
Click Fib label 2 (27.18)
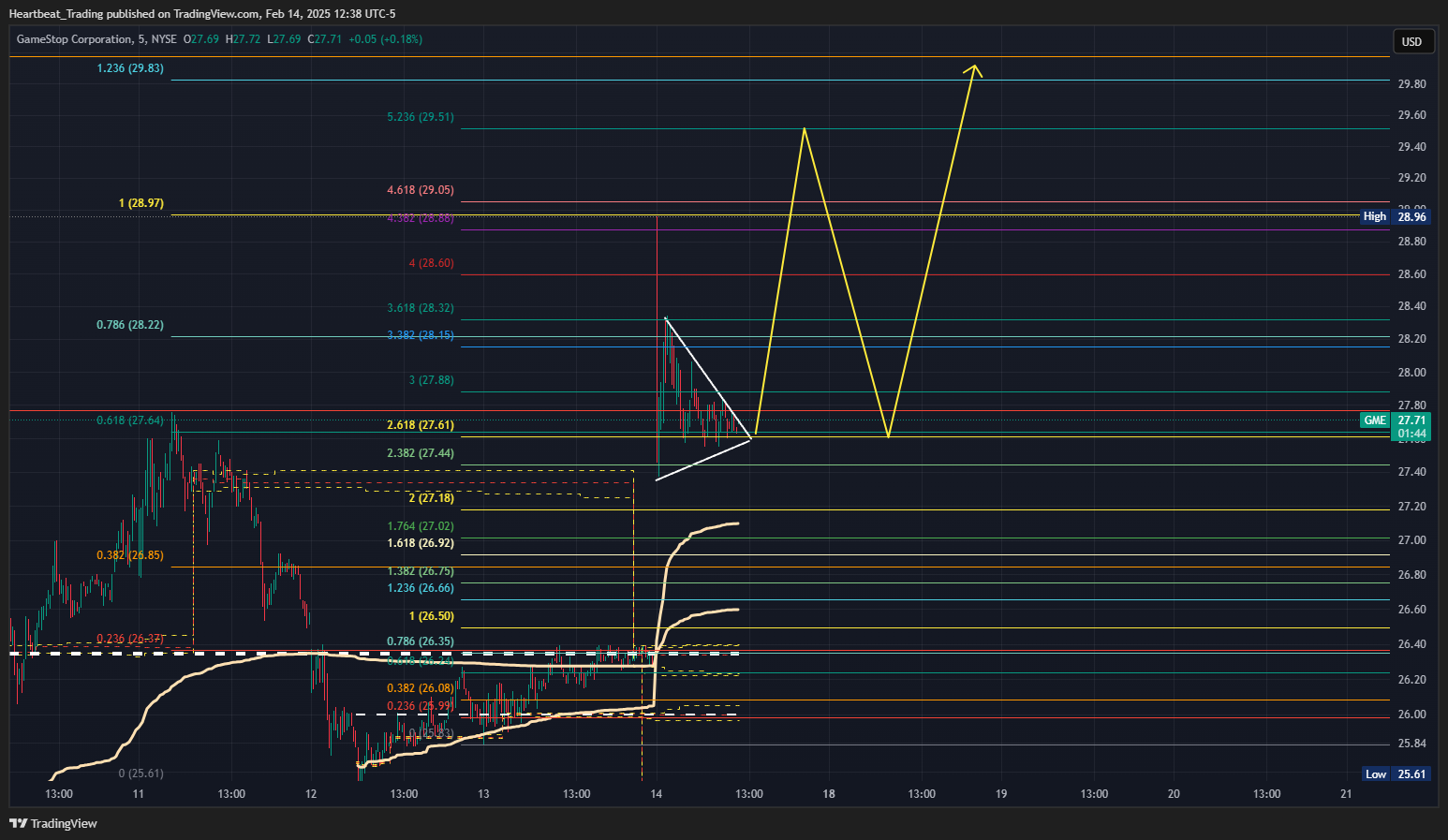pos(431,498)
